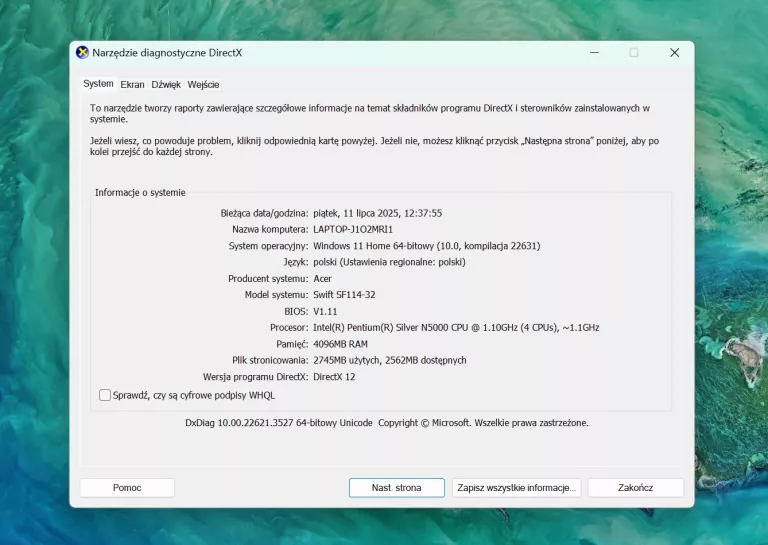Screen dimensions: 768x545
Task: Click the Intel Pentium Silver N5000 processor value
Action: coord(456,328)
